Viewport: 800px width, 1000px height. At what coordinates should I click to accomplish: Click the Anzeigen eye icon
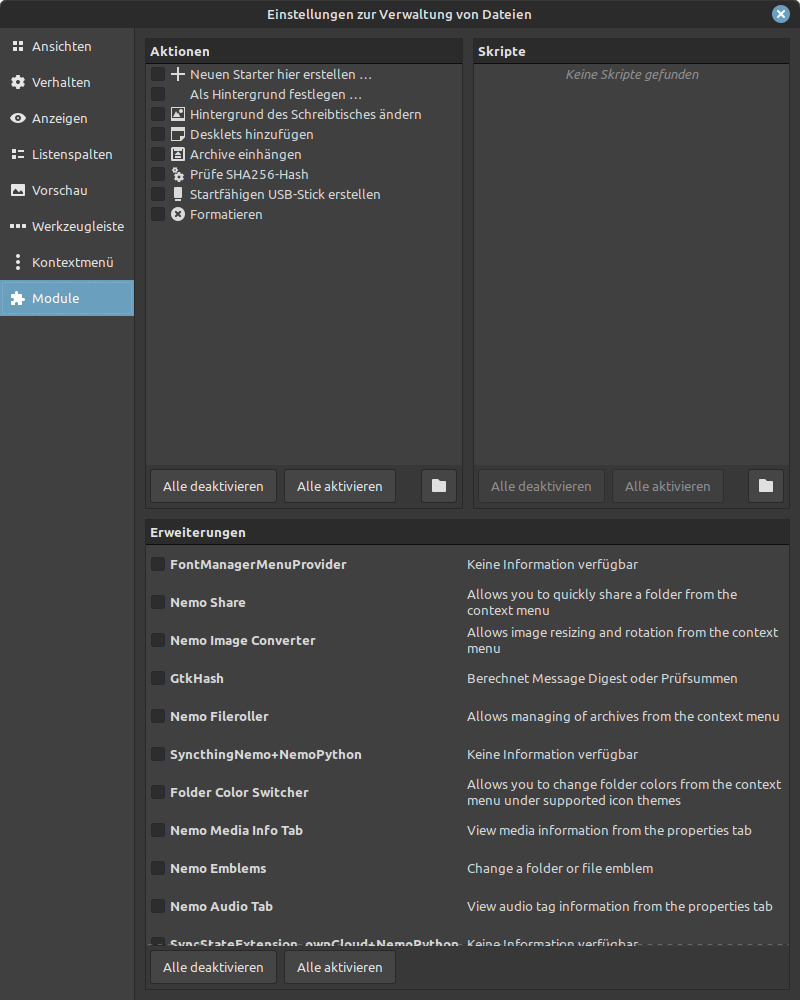point(18,118)
